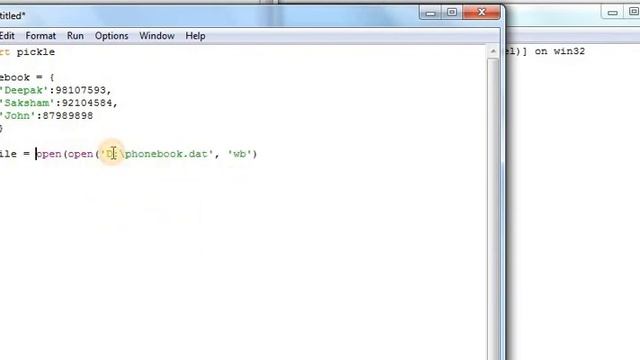Maximize the editor window
The width and height of the screenshot is (640, 360).
click(x=451, y=13)
